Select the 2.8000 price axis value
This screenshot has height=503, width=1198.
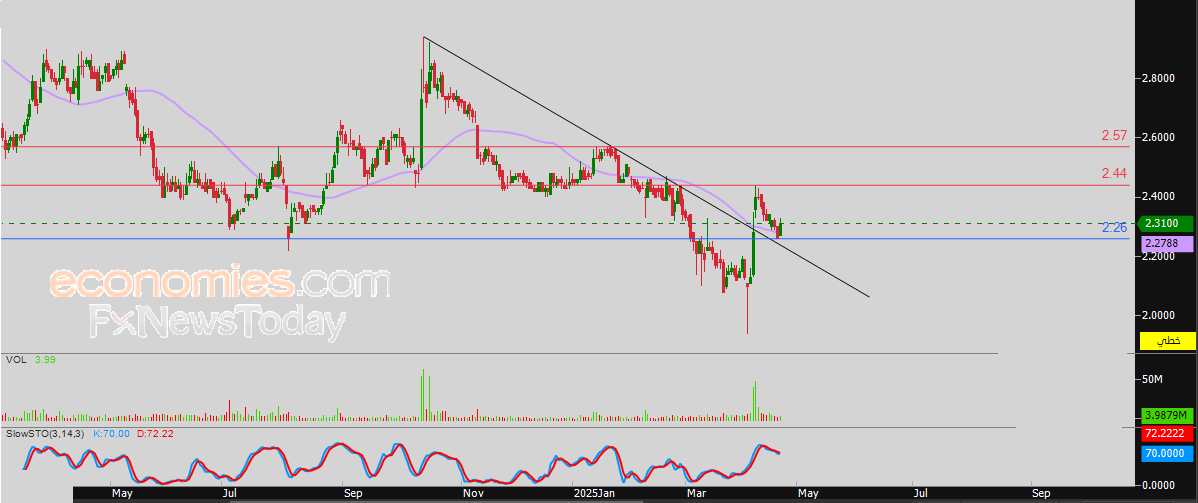tap(1160, 78)
